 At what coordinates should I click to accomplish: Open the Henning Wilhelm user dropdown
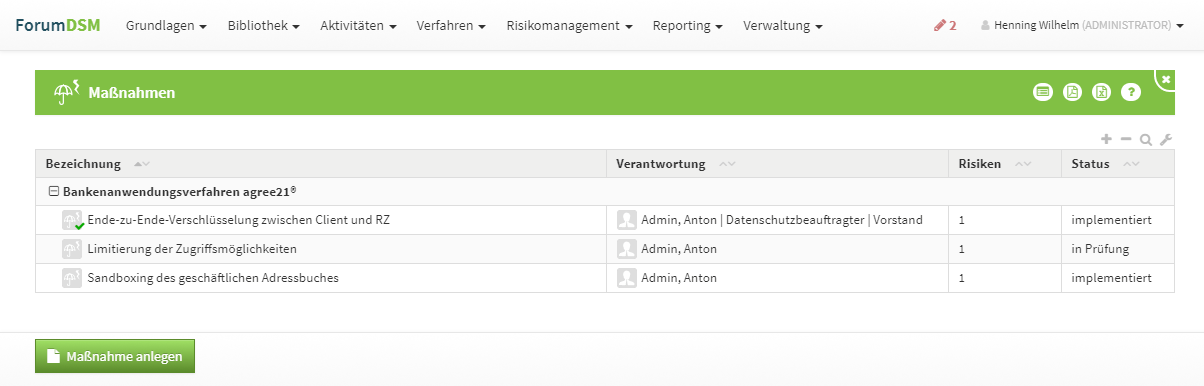point(1083,25)
